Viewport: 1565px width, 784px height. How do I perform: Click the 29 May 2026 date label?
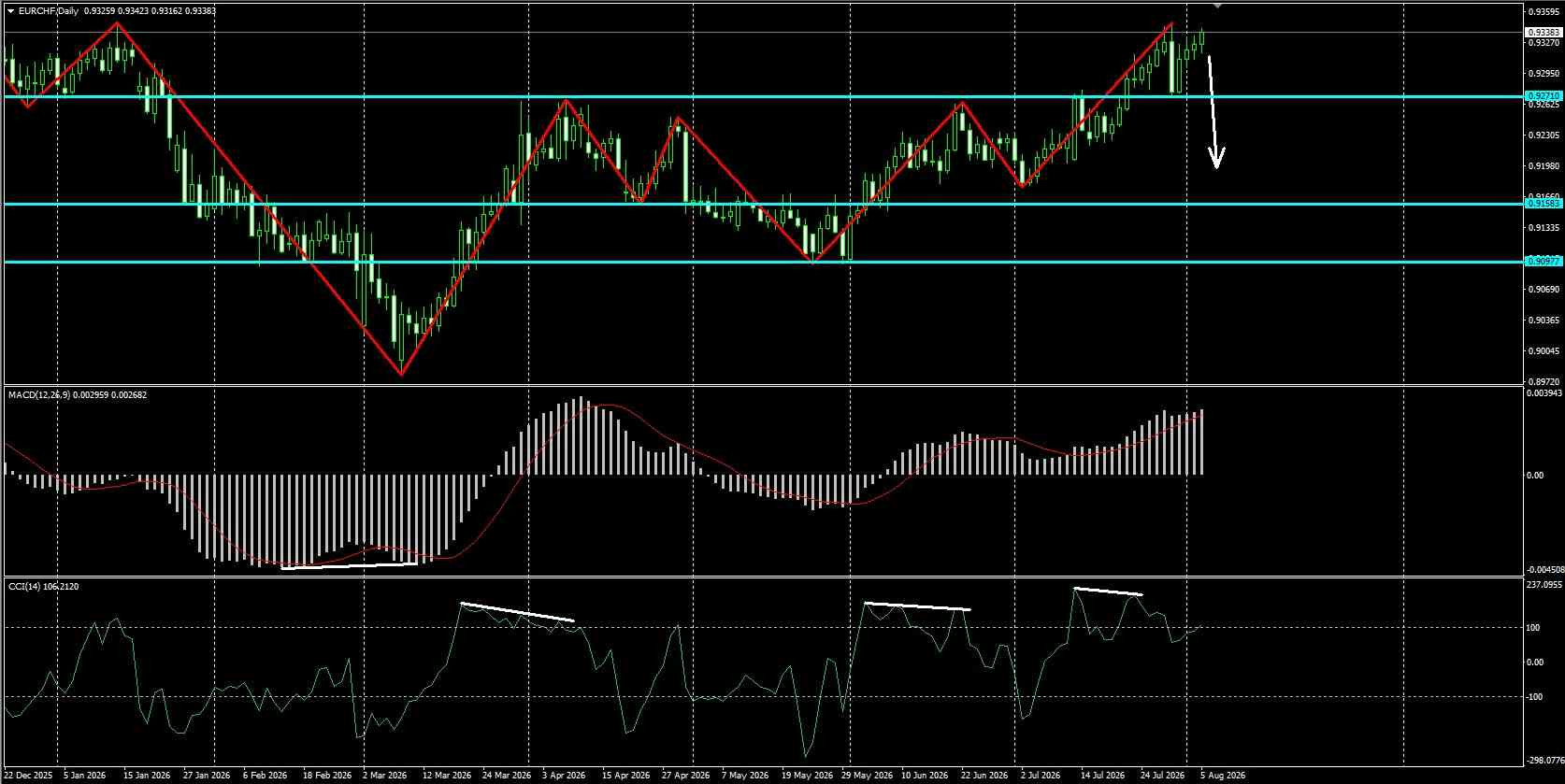coord(867,776)
